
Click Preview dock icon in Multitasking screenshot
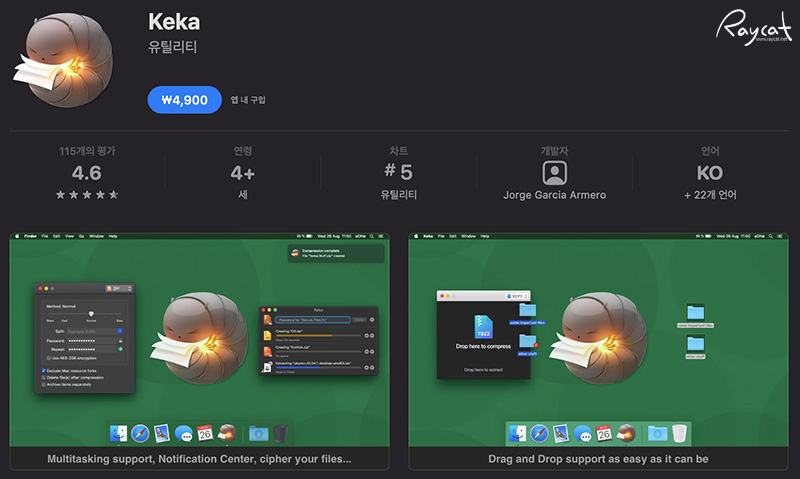(x=162, y=434)
